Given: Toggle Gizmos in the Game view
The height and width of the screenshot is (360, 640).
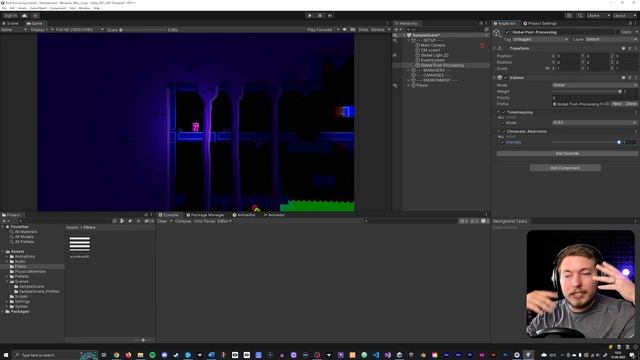Looking at the screenshot, I should (x=378, y=30).
